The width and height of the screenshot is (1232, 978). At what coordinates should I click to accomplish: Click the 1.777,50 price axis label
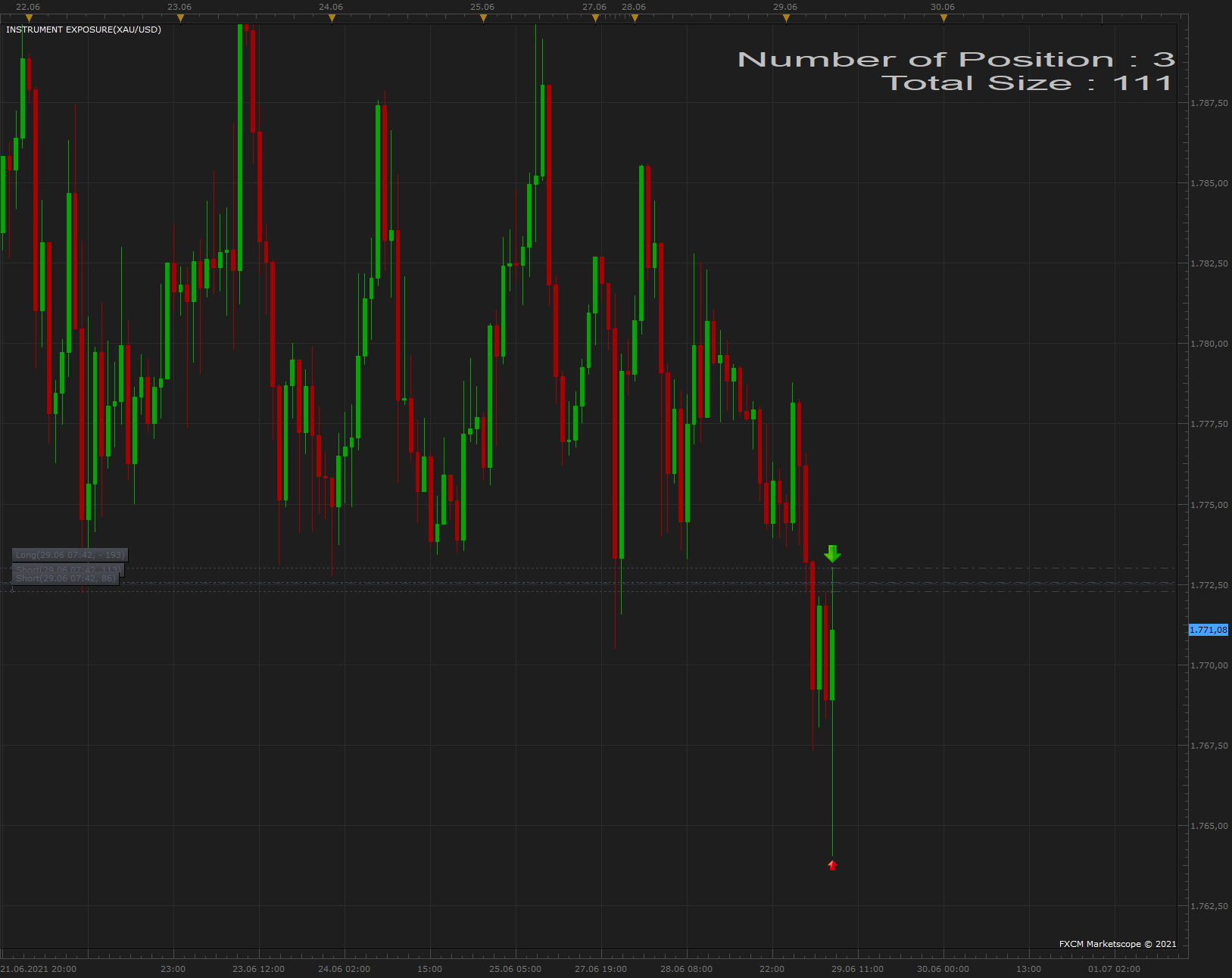click(x=1209, y=424)
